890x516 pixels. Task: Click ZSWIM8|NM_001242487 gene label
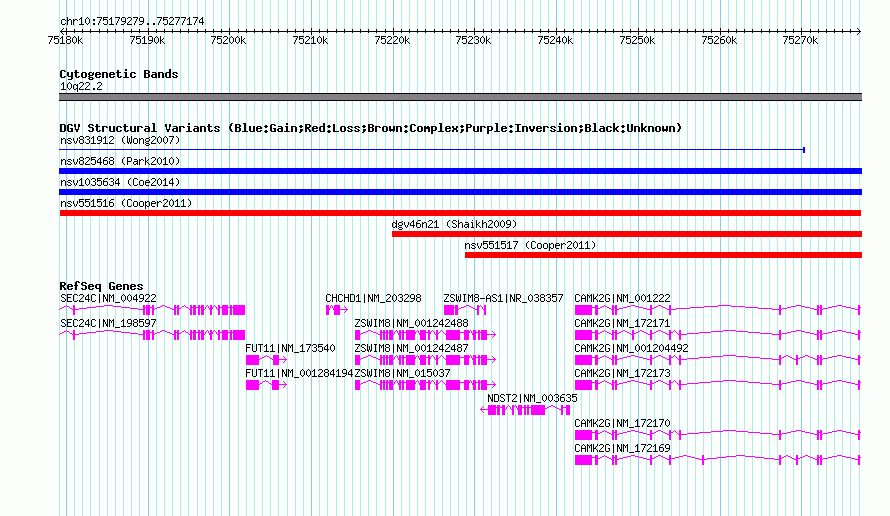click(x=412, y=348)
